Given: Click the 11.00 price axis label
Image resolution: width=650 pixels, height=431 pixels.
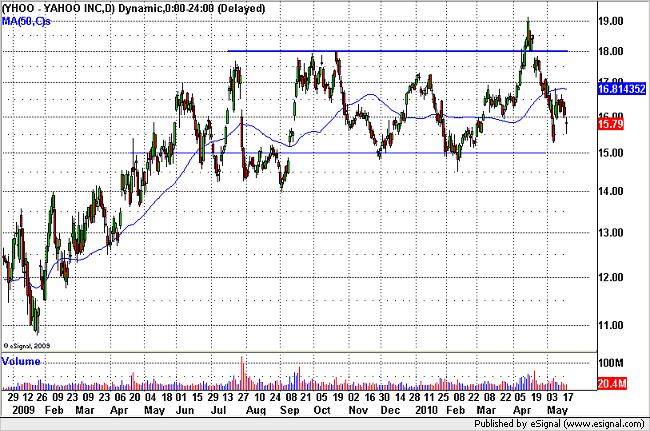Looking at the screenshot, I should 611,325.
